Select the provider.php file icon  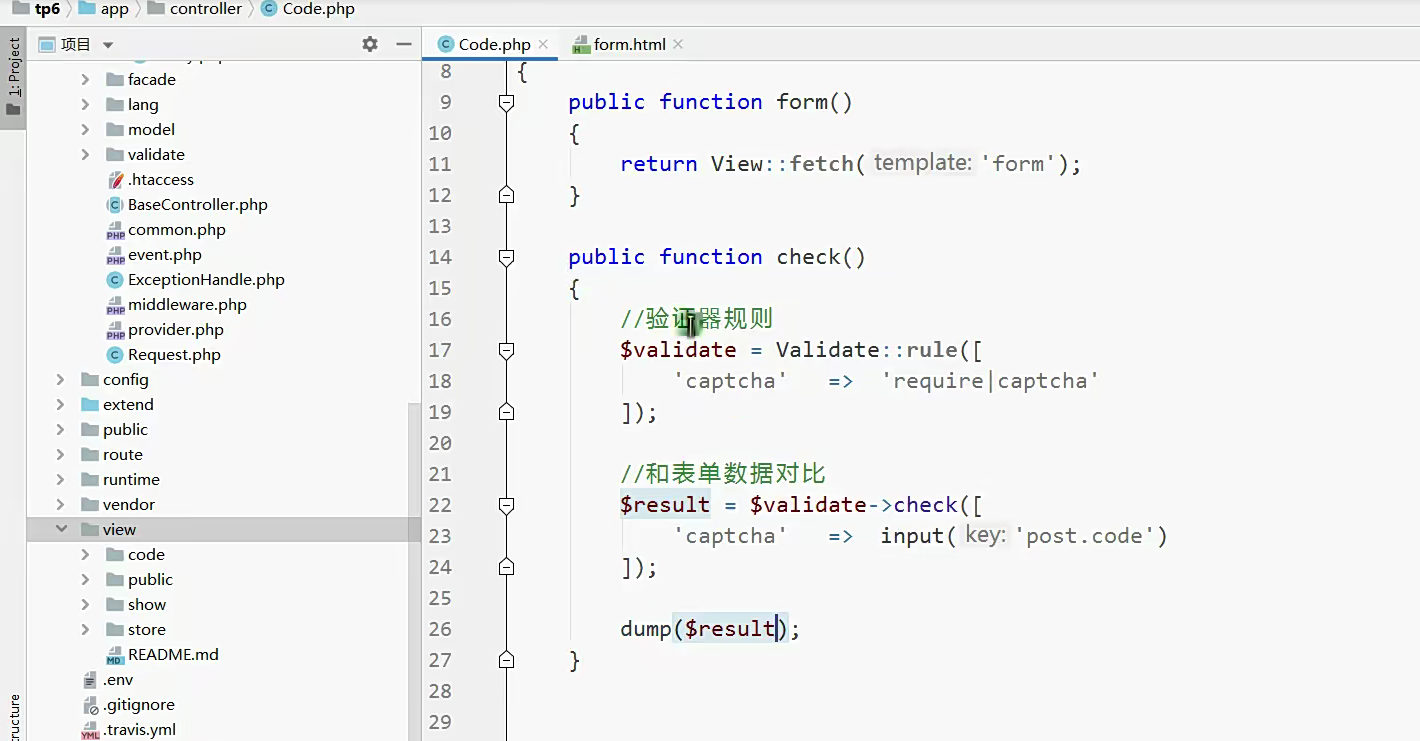115,329
